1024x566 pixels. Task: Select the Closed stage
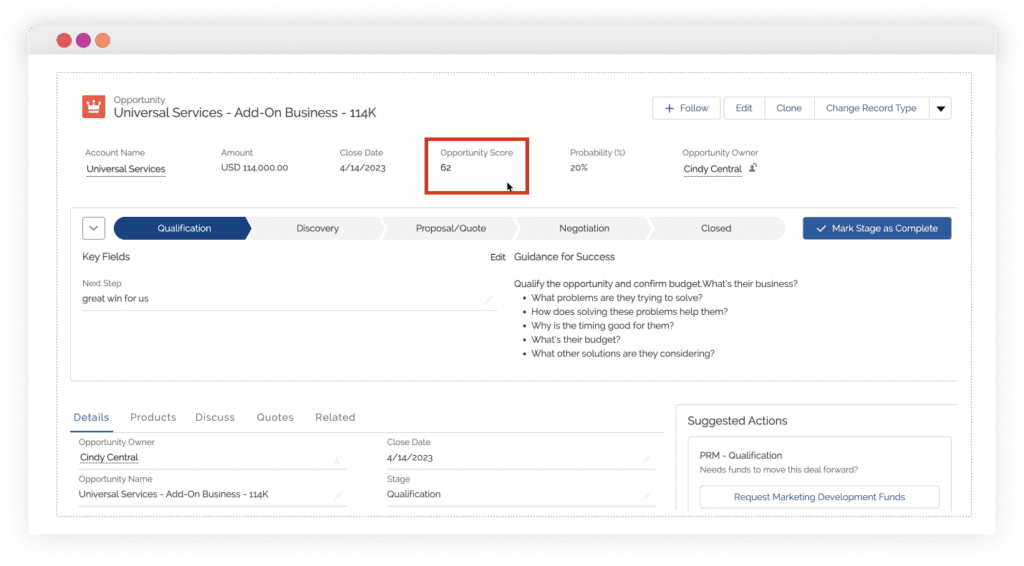tap(716, 228)
